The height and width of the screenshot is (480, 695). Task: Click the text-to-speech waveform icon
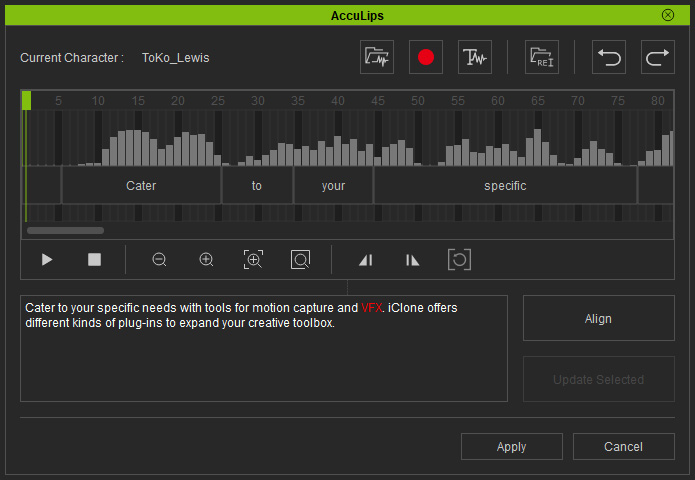click(x=474, y=58)
